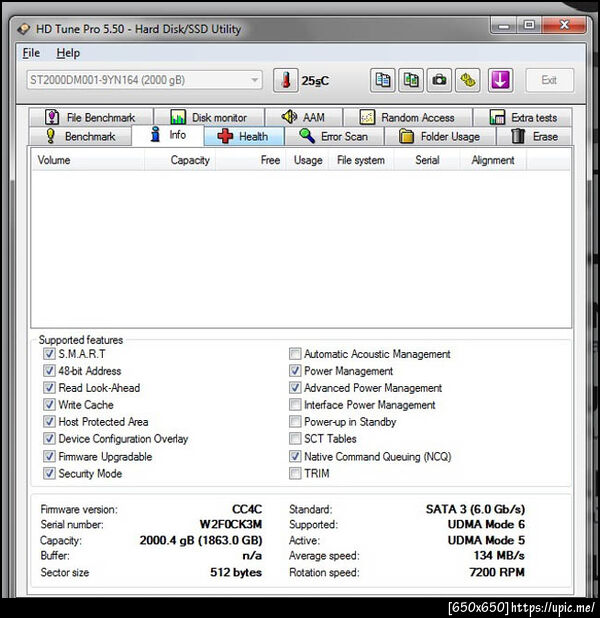The width and height of the screenshot is (600, 618).
Task: Open the Help menu
Action: [x=68, y=53]
